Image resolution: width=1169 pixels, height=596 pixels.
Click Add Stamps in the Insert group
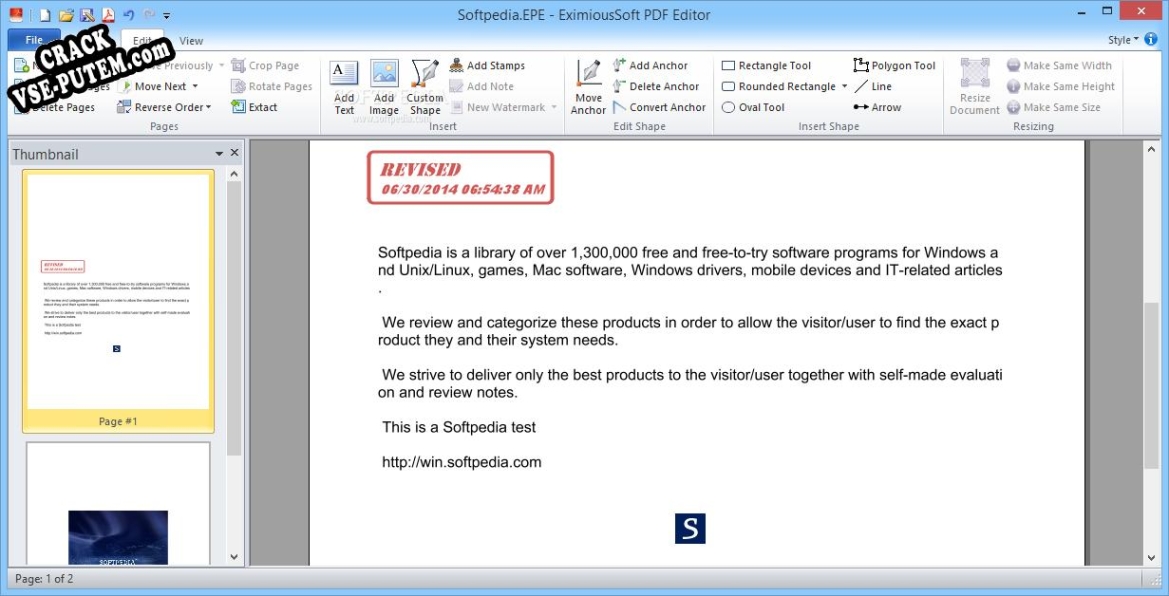click(488, 66)
